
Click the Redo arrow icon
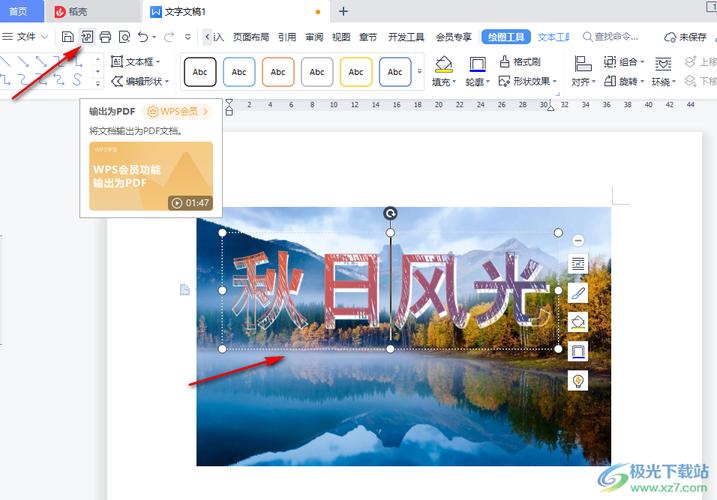pos(169,37)
